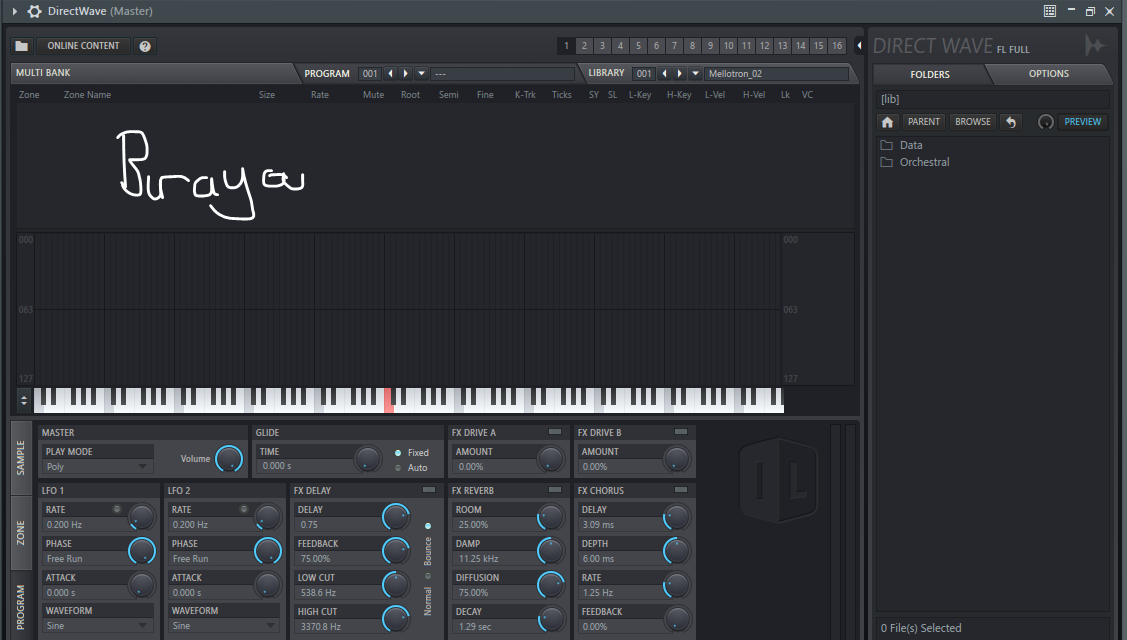The width and height of the screenshot is (1127, 640).
Task: Click the PARENT button
Action: [924, 122]
